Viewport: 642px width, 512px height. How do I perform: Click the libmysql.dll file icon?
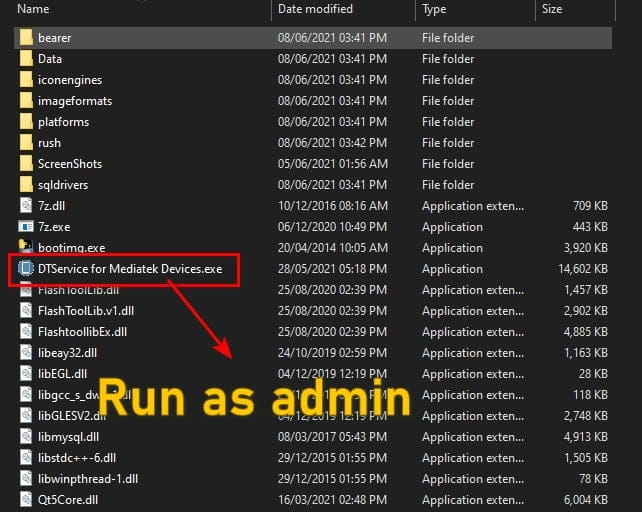(x=25, y=436)
